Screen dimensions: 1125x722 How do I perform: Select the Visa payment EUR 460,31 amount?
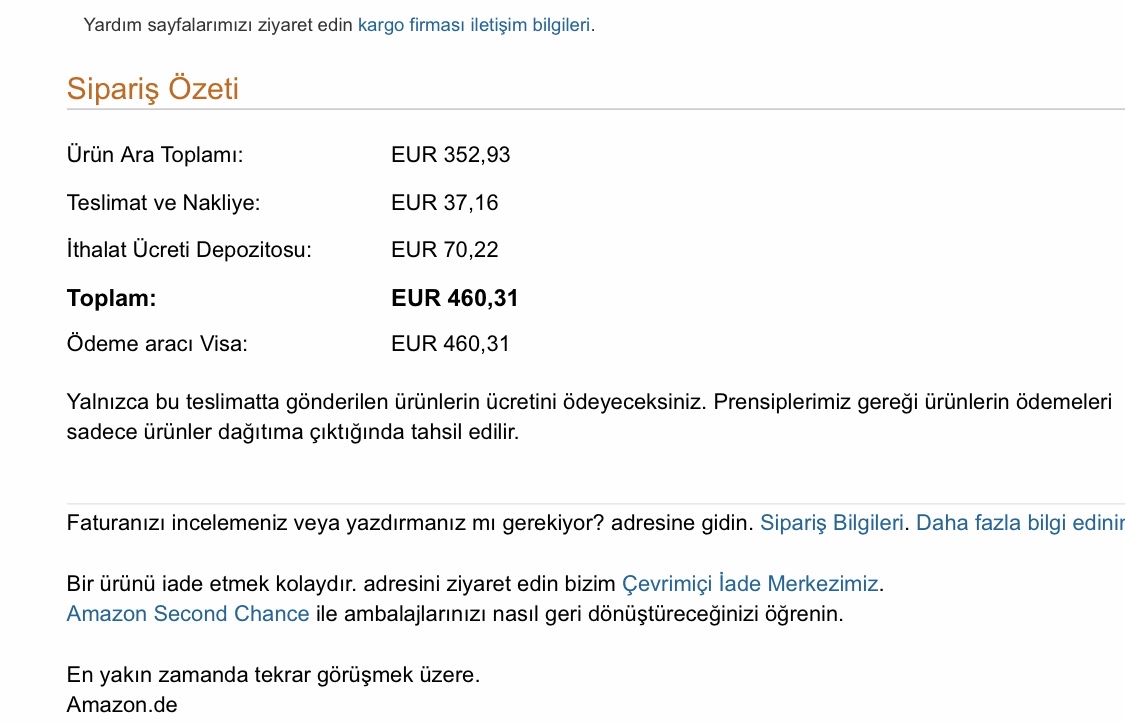451,344
